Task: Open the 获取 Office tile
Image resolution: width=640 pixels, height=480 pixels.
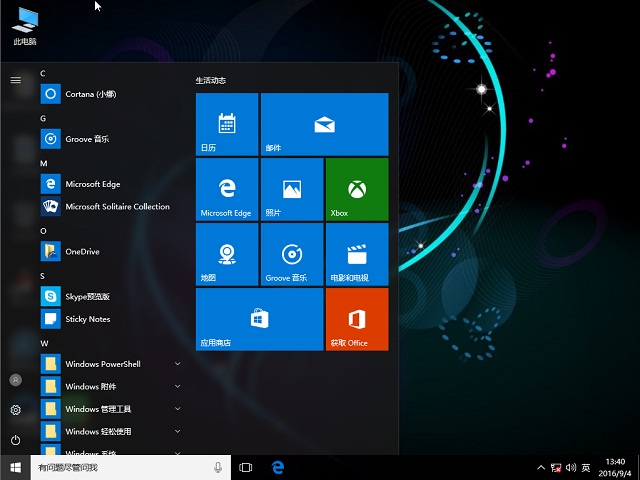Action: pos(356,318)
